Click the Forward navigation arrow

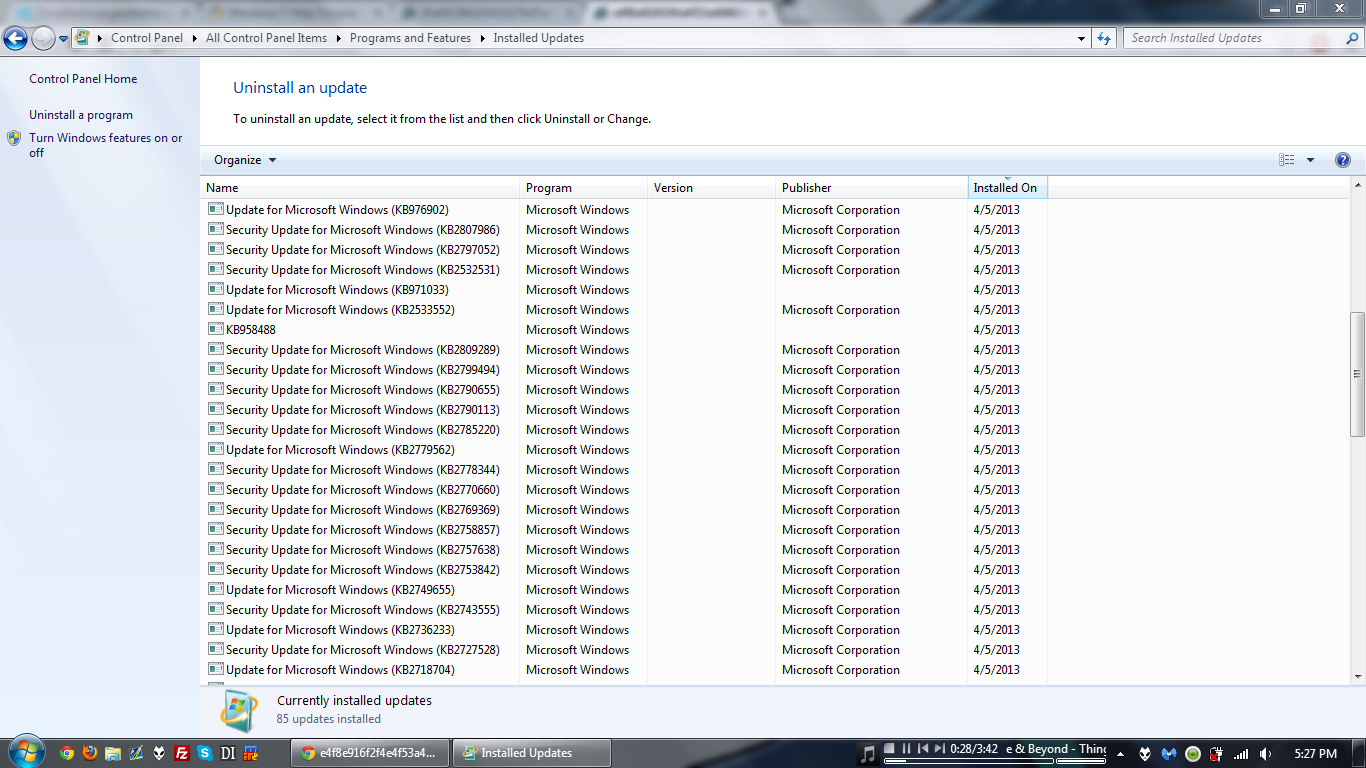(x=43, y=39)
